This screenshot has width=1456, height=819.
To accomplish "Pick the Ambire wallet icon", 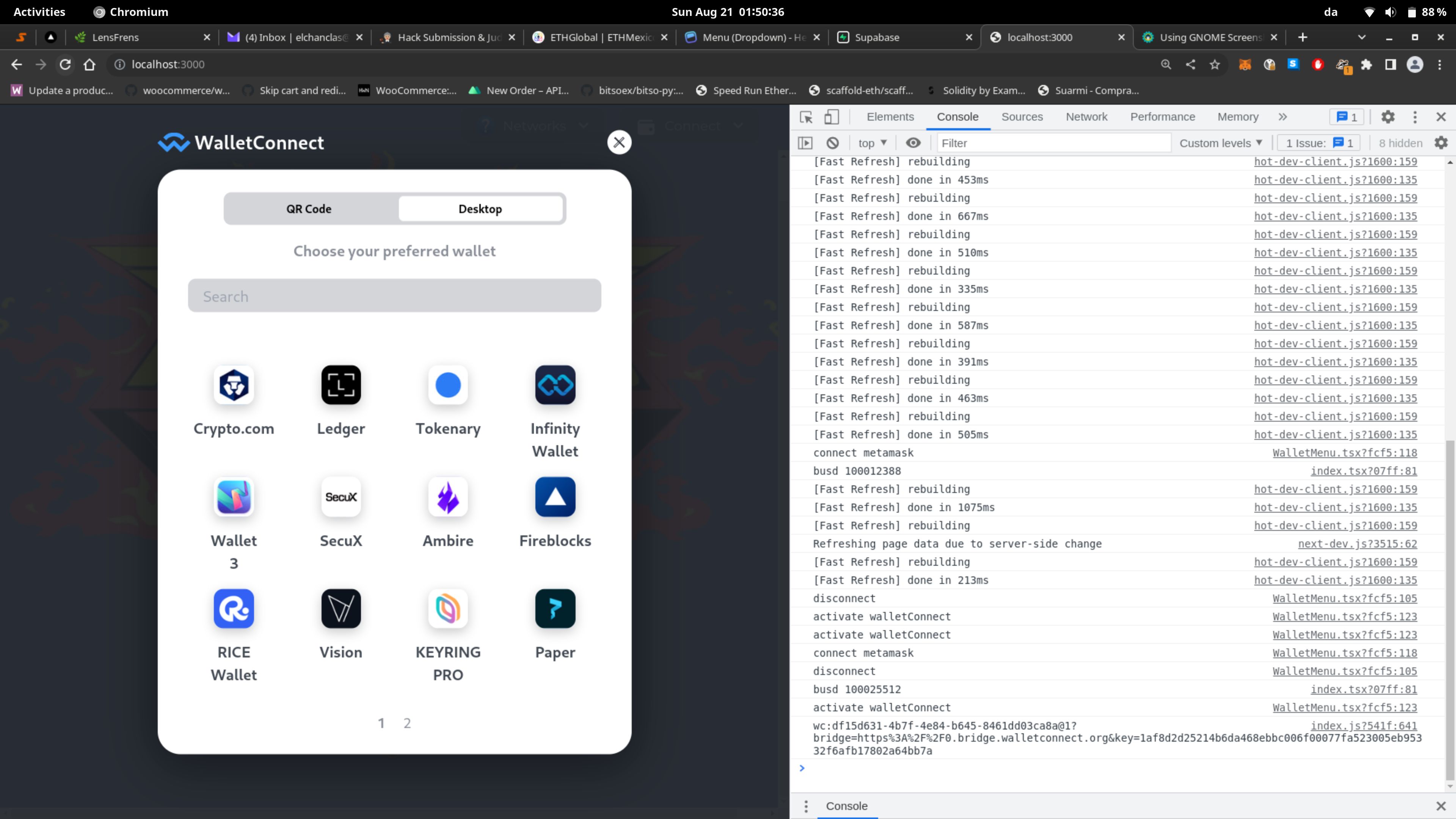I will coord(448,497).
